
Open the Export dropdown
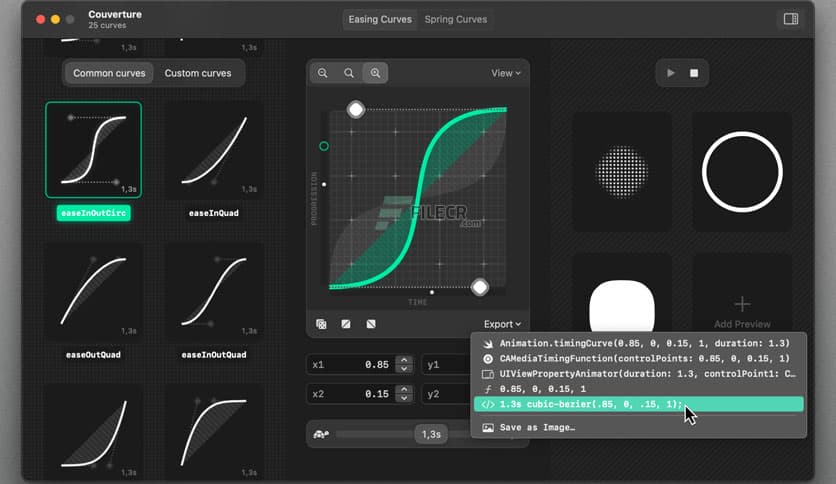502,324
